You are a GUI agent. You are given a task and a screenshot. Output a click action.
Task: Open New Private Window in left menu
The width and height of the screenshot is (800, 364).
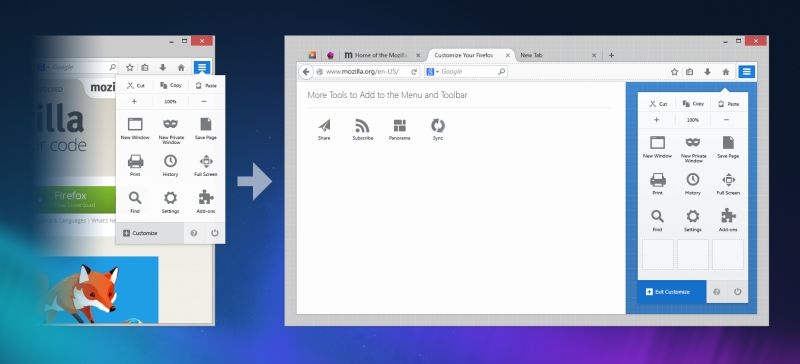(170, 130)
